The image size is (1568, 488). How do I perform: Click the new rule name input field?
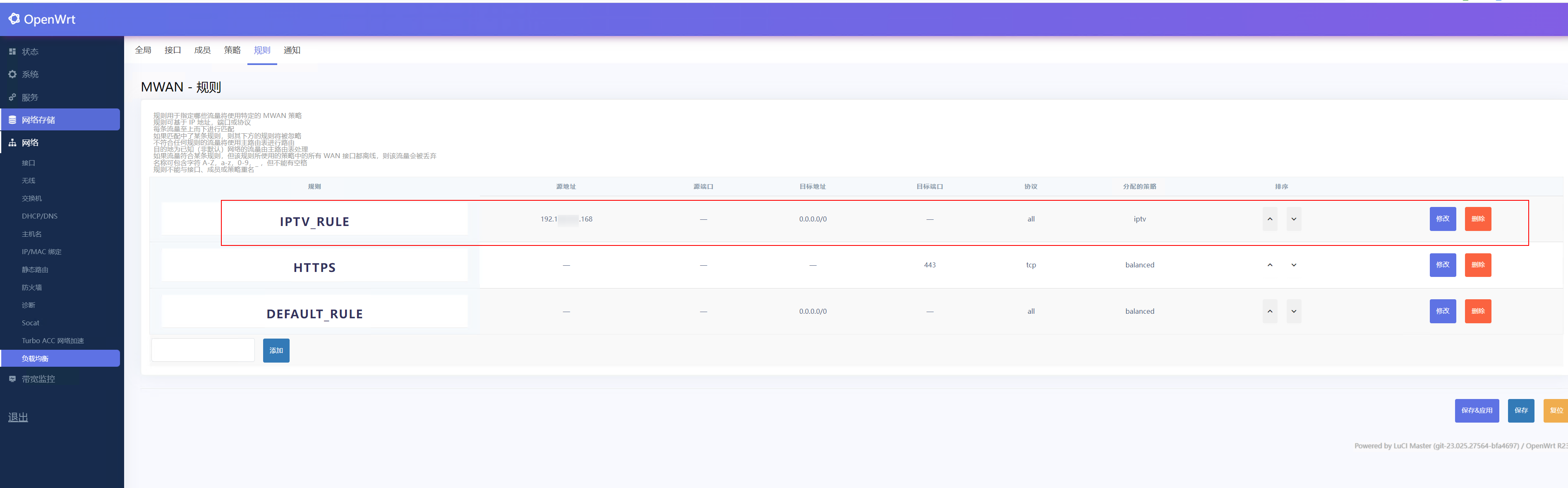click(x=203, y=350)
